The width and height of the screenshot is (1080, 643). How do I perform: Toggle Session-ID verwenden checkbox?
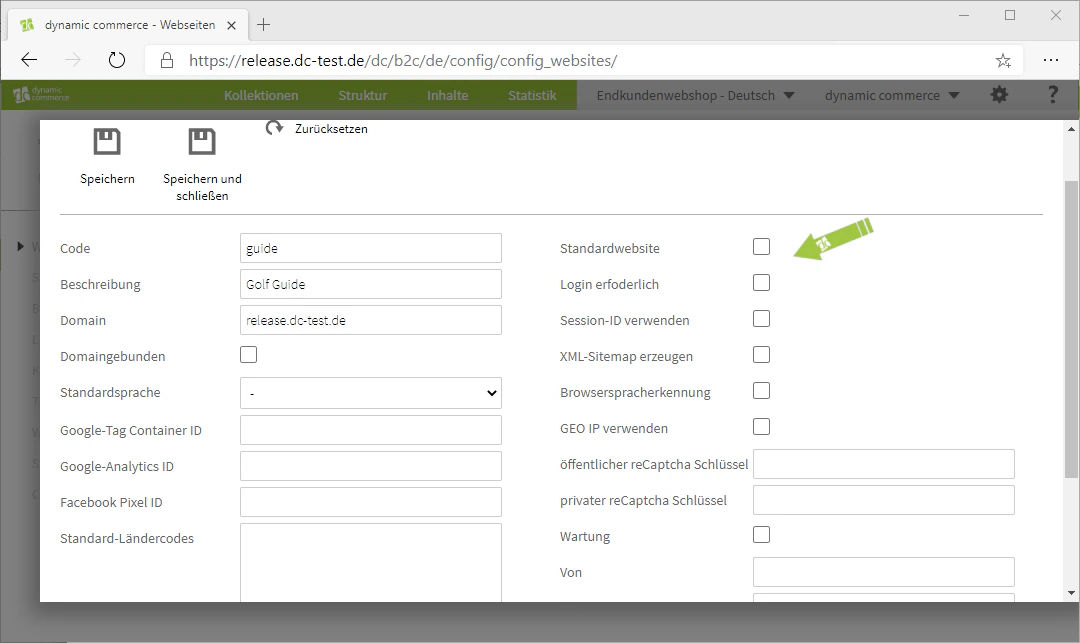tap(761, 319)
